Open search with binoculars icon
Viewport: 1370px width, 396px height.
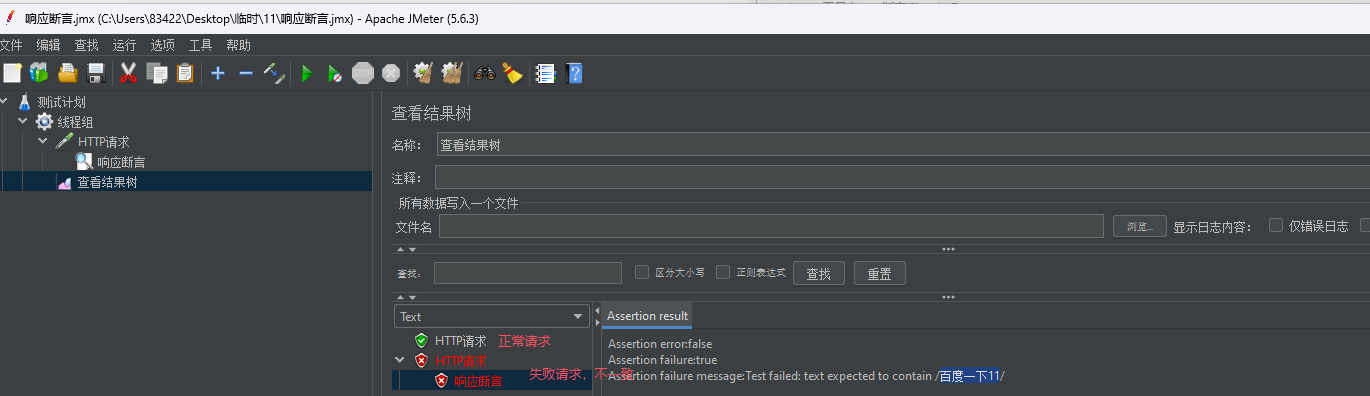click(485, 73)
